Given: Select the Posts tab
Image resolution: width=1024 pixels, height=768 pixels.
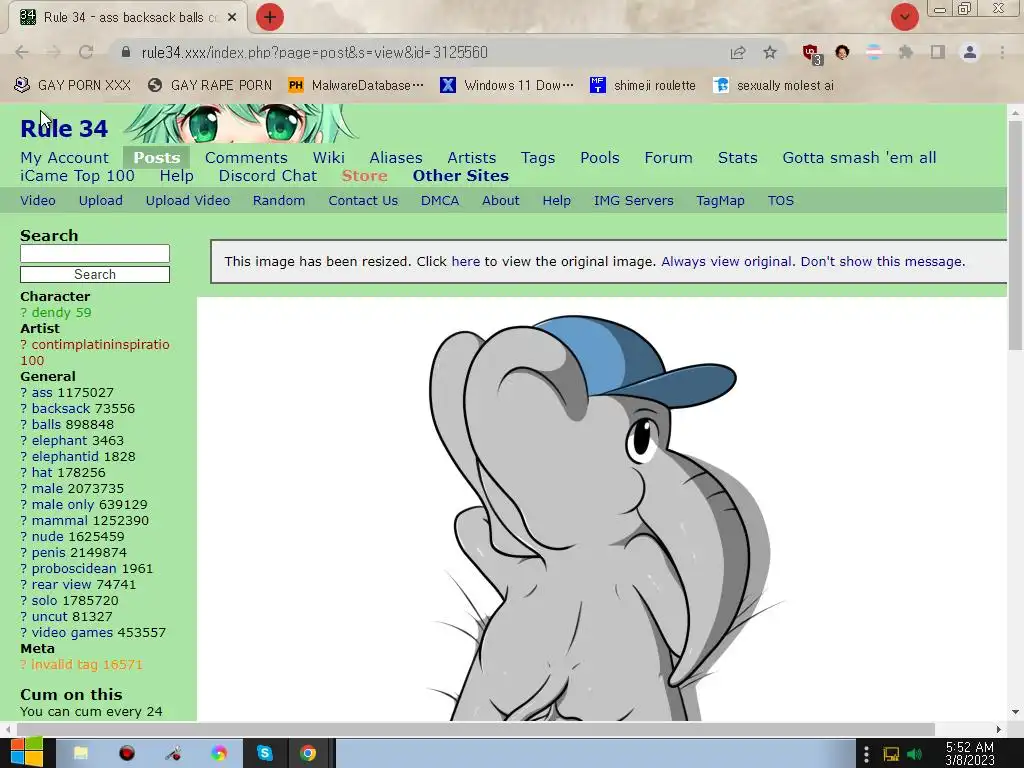Looking at the screenshot, I should coord(157,157).
